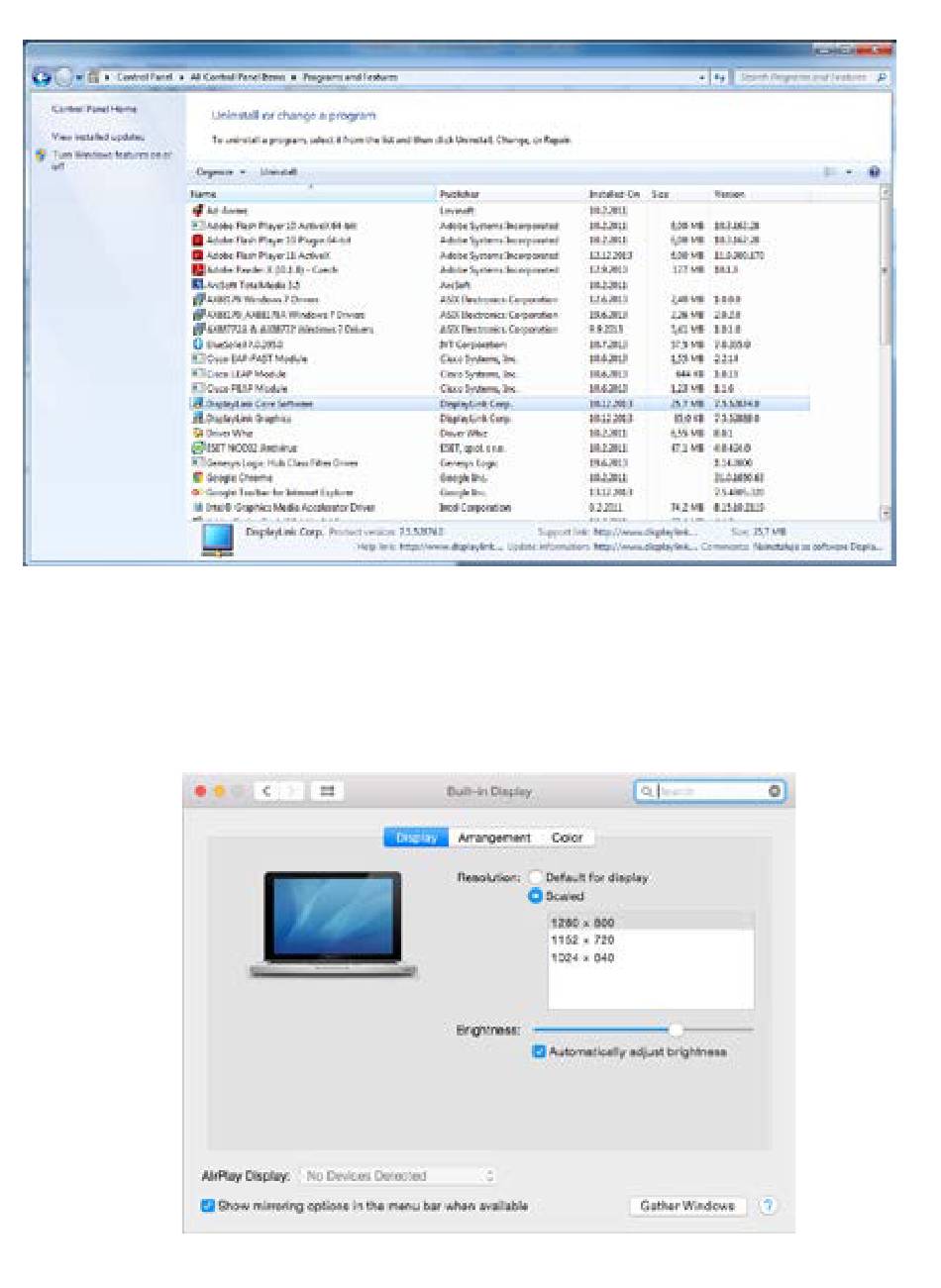Sort programs by Name column
Screen dimensions: 941x1288
(312, 195)
